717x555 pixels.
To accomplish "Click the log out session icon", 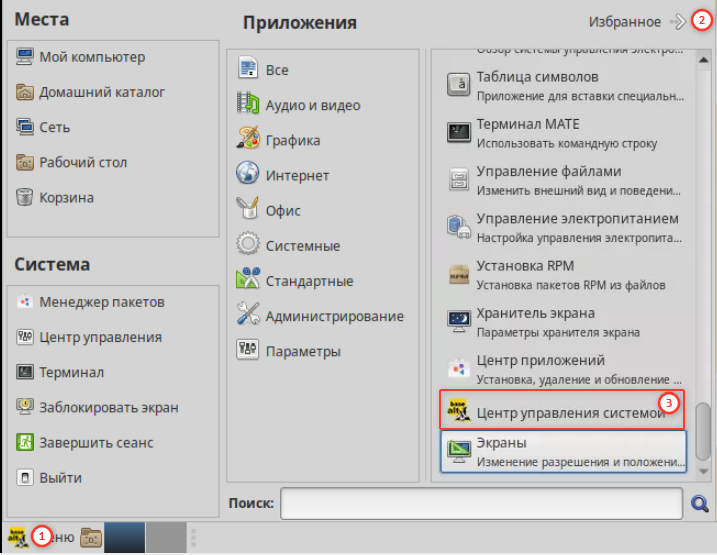I will point(24,443).
